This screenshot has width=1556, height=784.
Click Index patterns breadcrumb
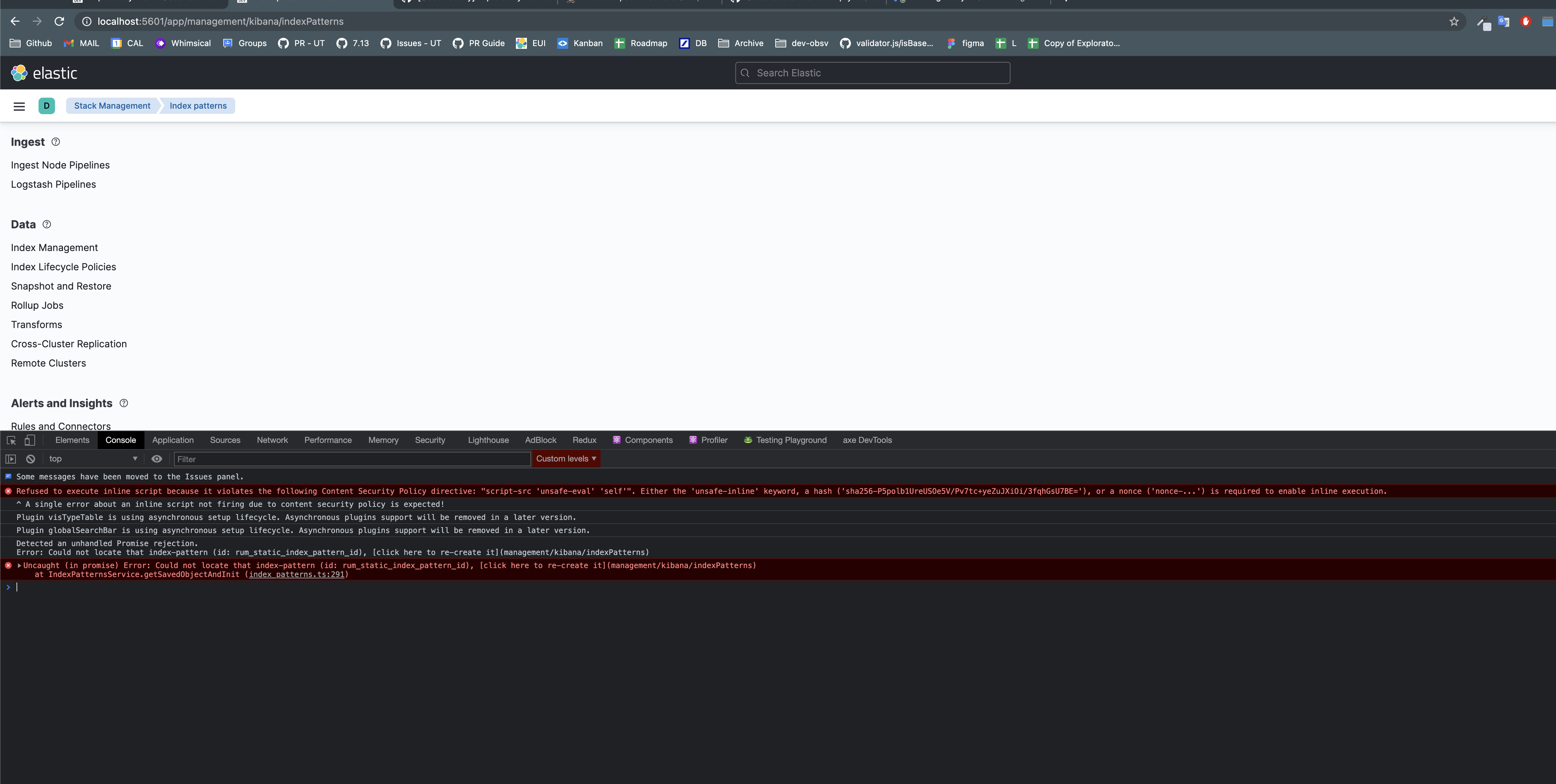pyautogui.click(x=198, y=106)
